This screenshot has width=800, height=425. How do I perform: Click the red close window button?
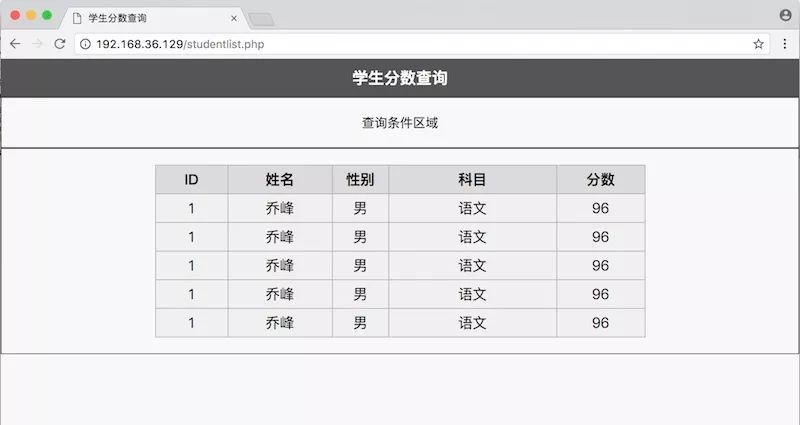point(15,15)
